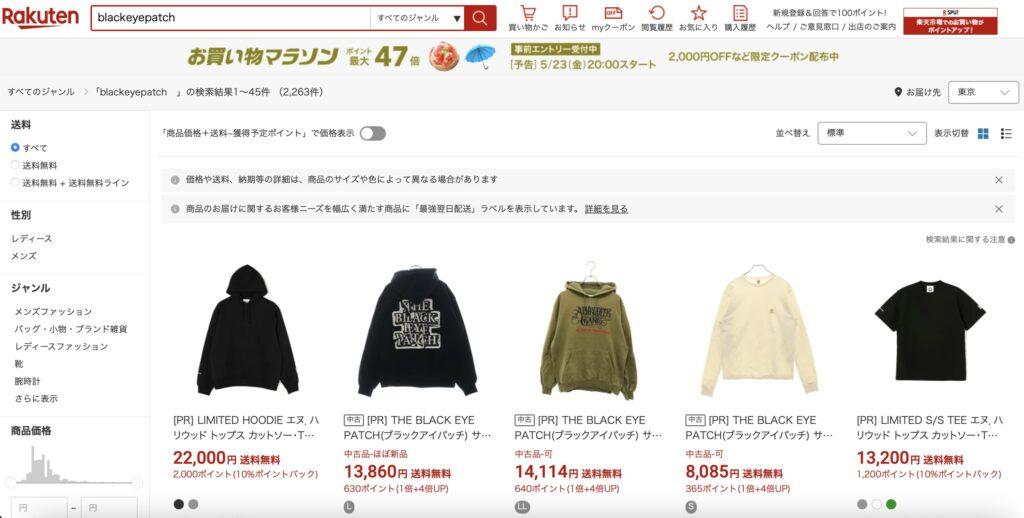Open the 標準 sort order dropdown

pyautogui.click(x=872, y=133)
